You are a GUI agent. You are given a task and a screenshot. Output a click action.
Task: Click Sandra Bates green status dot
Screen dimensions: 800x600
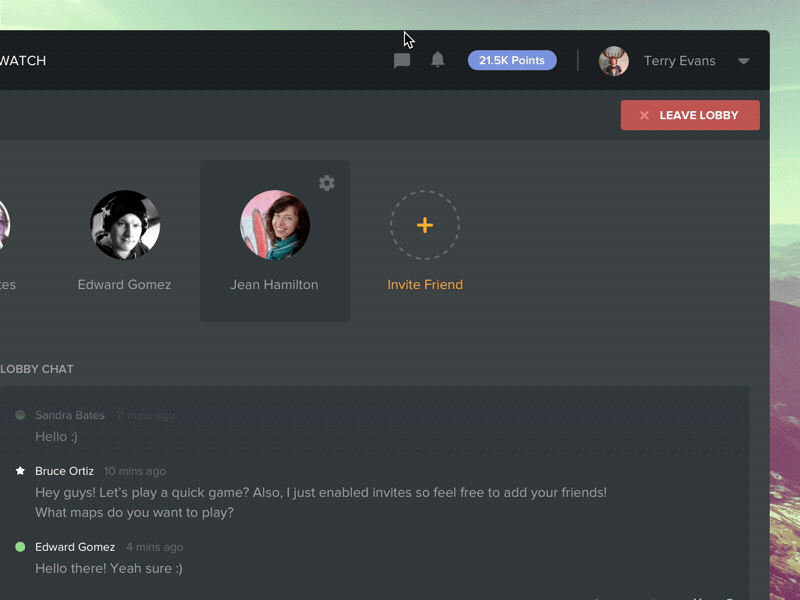point(20,415)
